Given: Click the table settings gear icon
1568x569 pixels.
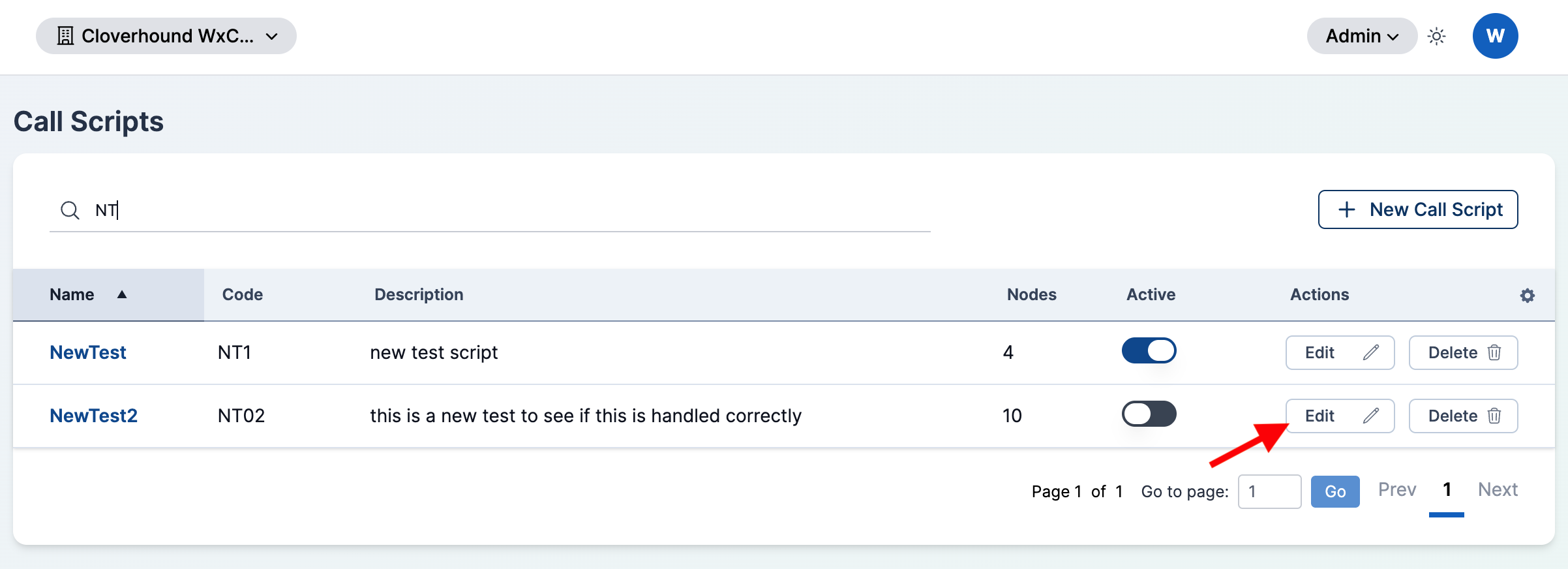Looking at the screenshot, I should 1527,295.
